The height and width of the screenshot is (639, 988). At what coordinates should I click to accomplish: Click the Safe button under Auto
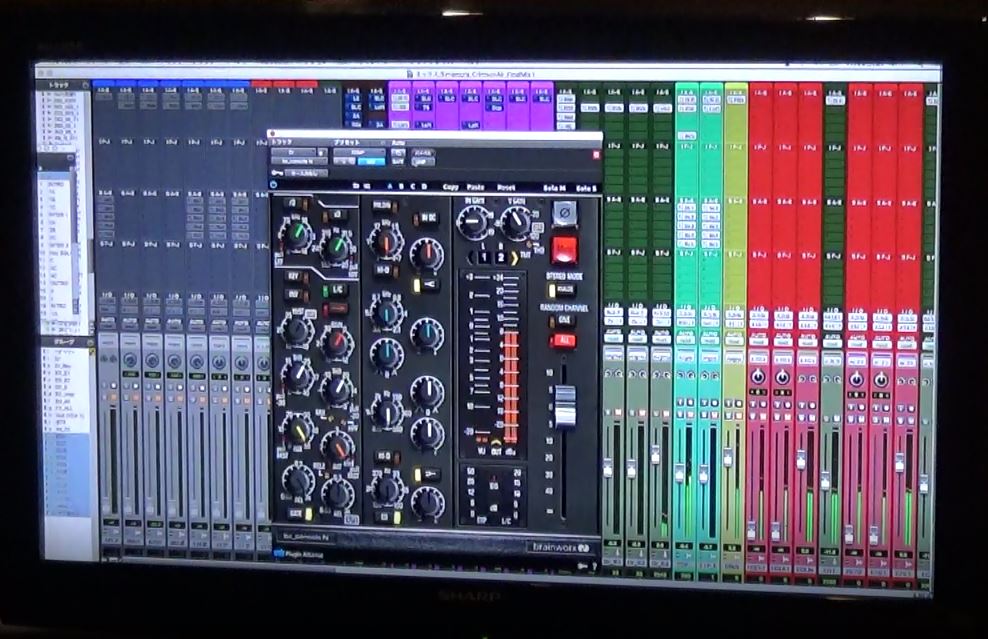click(x=398, y=162)
